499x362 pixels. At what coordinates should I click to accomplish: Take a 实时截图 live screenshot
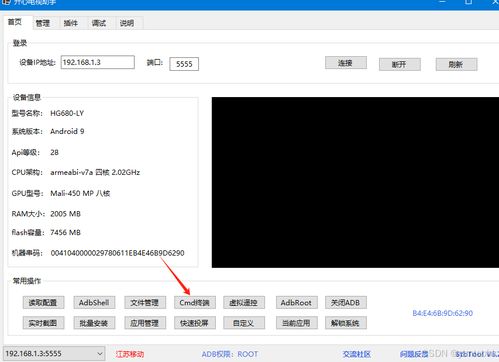click(x=43, y=323)
